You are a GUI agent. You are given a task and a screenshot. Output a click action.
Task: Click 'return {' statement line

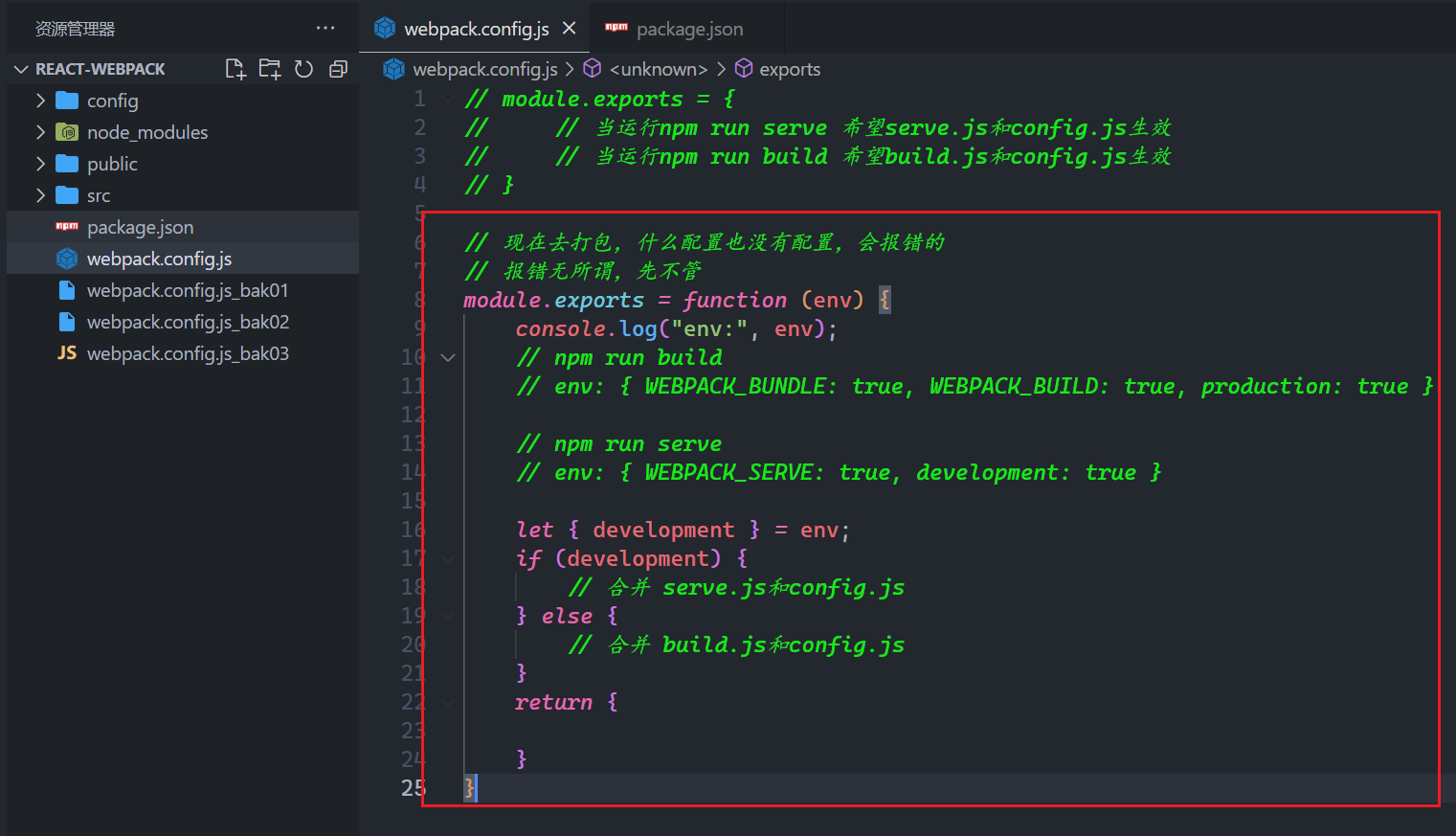[566, 702]
